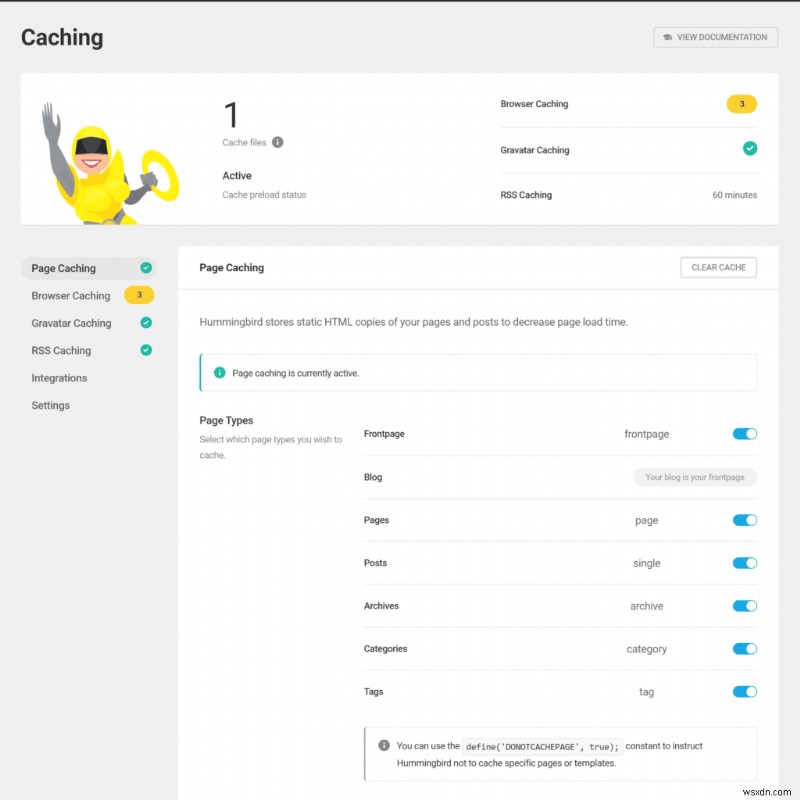Click the info icon in active caching notice
Viewport: 800px width, 800px height.
point(219,372)
